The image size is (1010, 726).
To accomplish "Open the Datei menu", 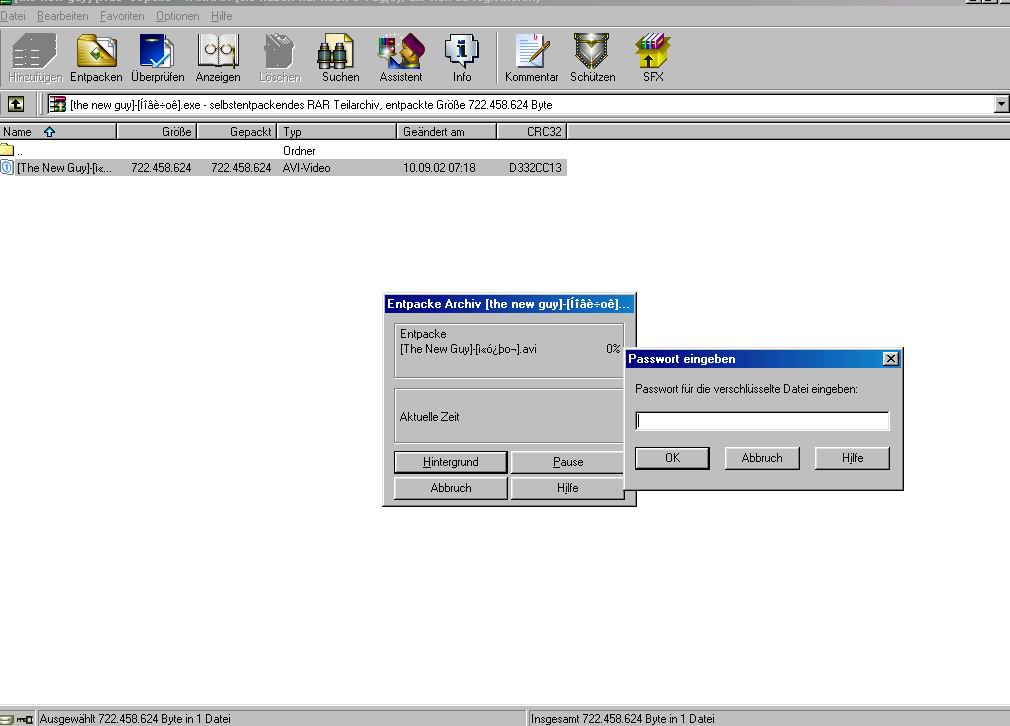I will pos(13,16).
